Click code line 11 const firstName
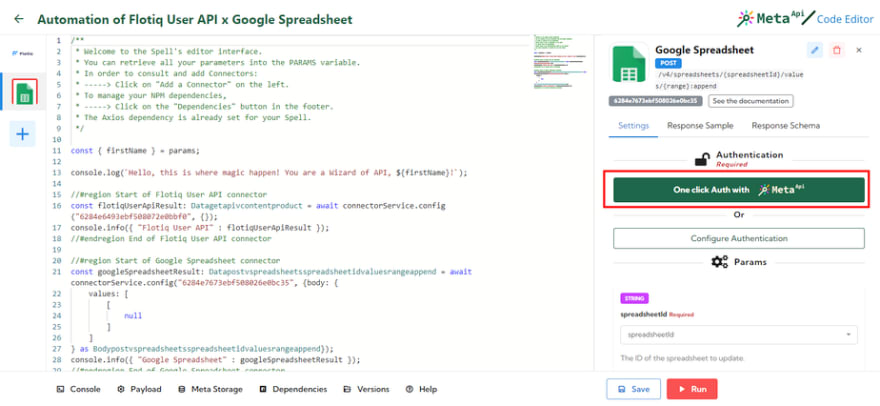880x406 pixels. (x=135, y=151)
